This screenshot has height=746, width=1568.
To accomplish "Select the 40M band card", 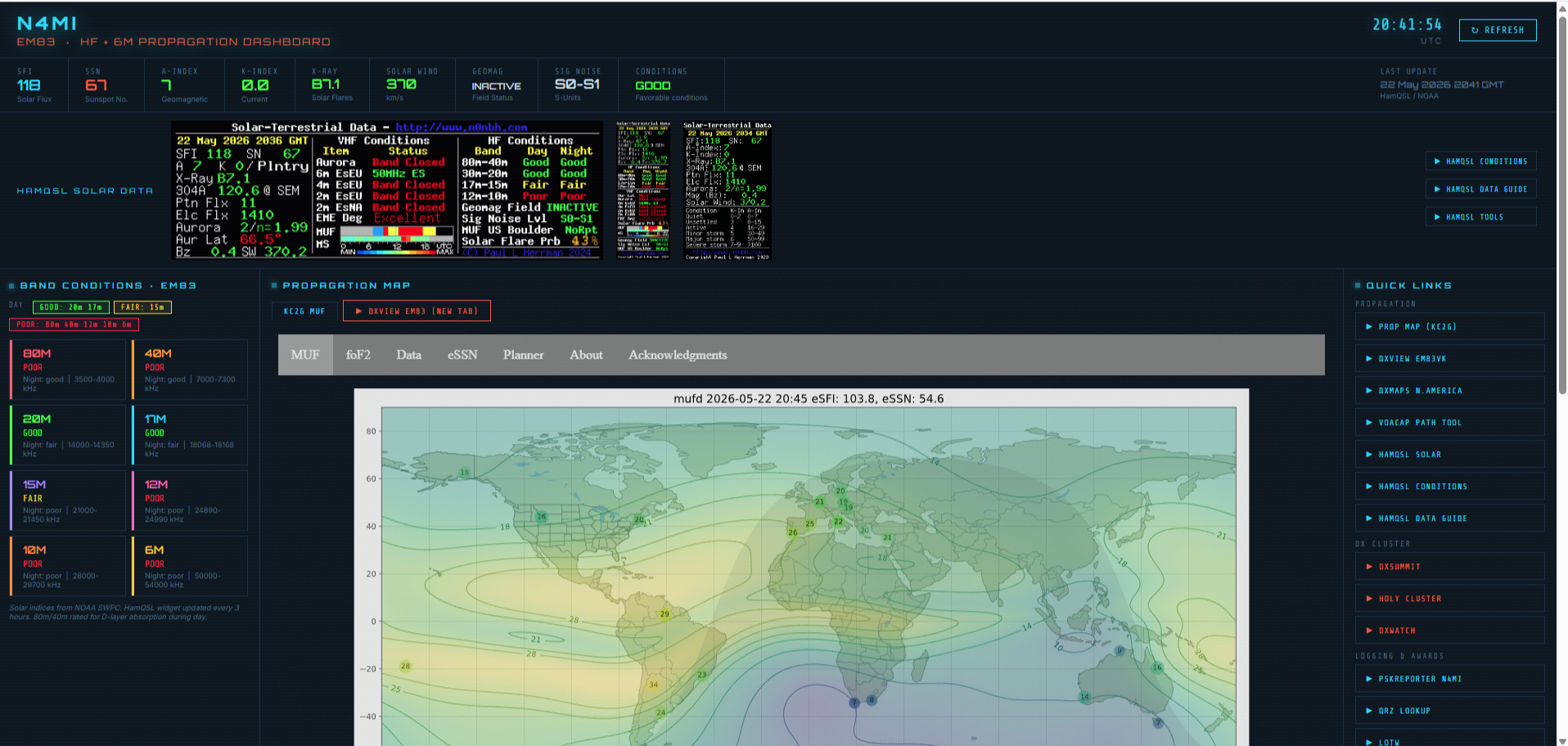I will click(190, 370).
